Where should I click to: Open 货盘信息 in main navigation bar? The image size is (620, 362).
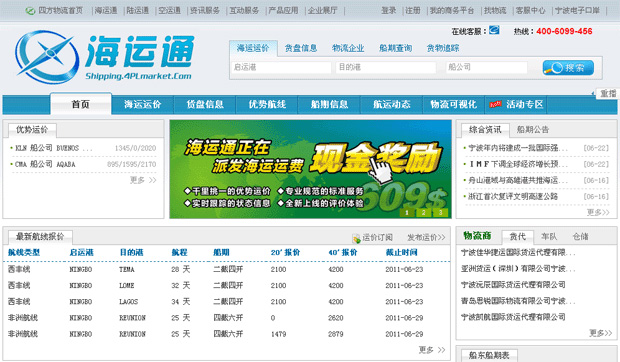pos(205,105)
